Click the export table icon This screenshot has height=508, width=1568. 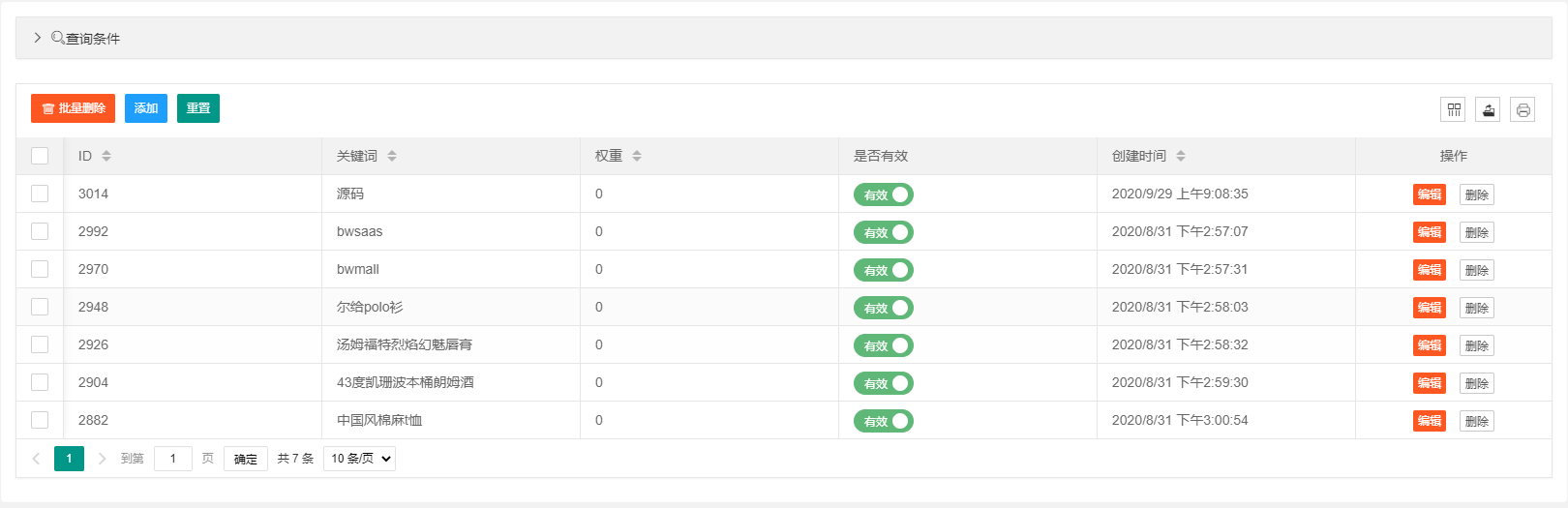tap(1488, 109)
